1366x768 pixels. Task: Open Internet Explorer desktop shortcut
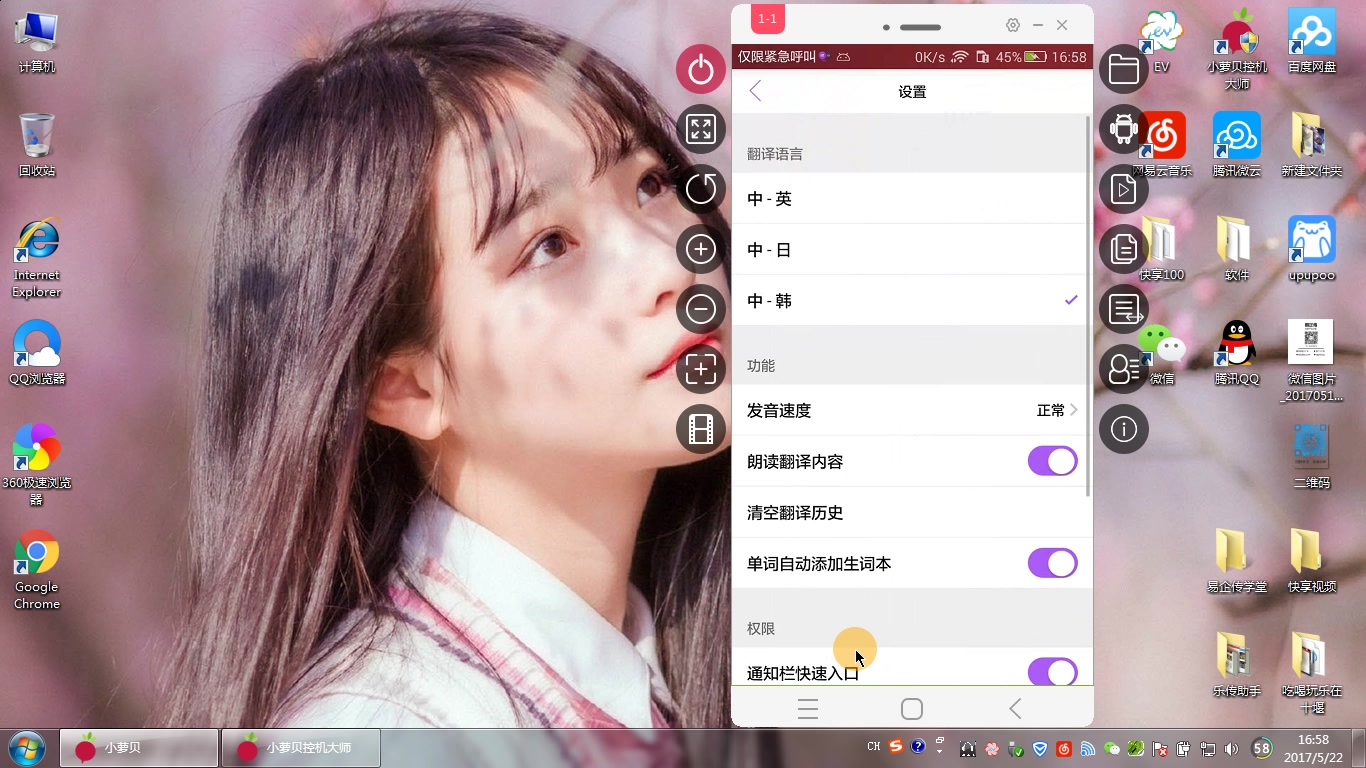click(37, 258)
